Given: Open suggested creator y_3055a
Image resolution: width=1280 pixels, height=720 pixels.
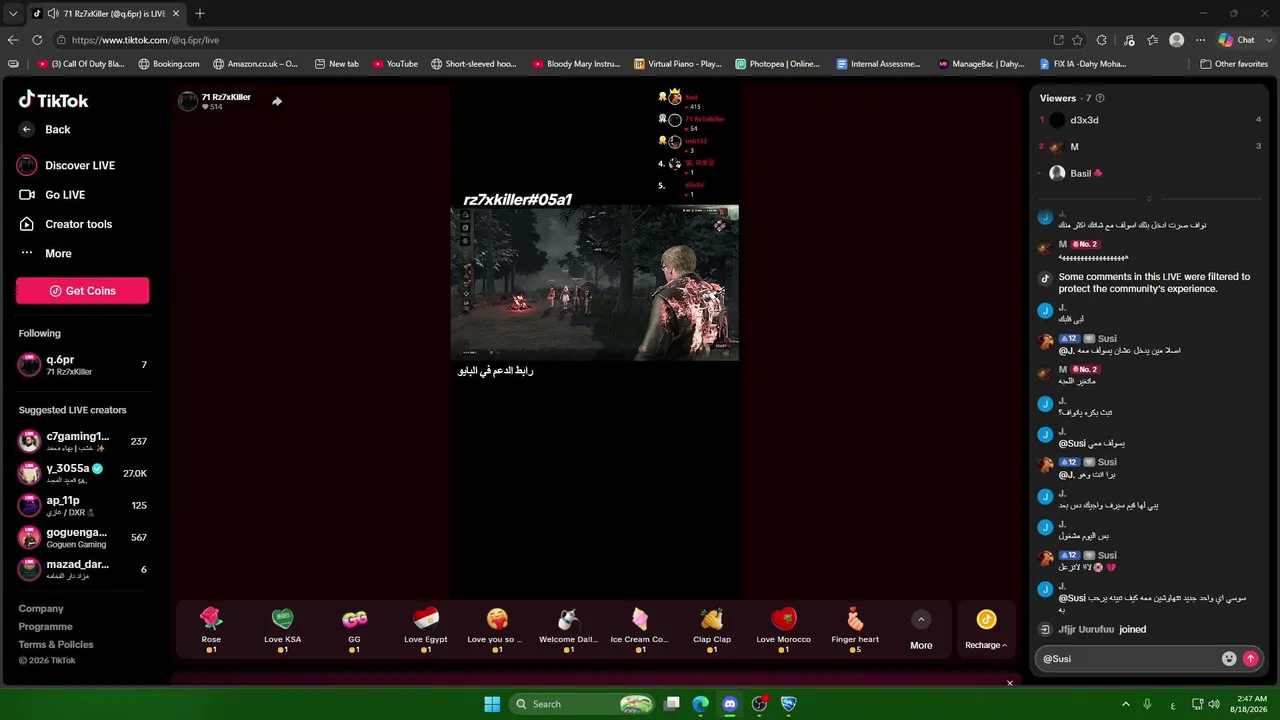Looking at the screenshot, I should (83, 473).
